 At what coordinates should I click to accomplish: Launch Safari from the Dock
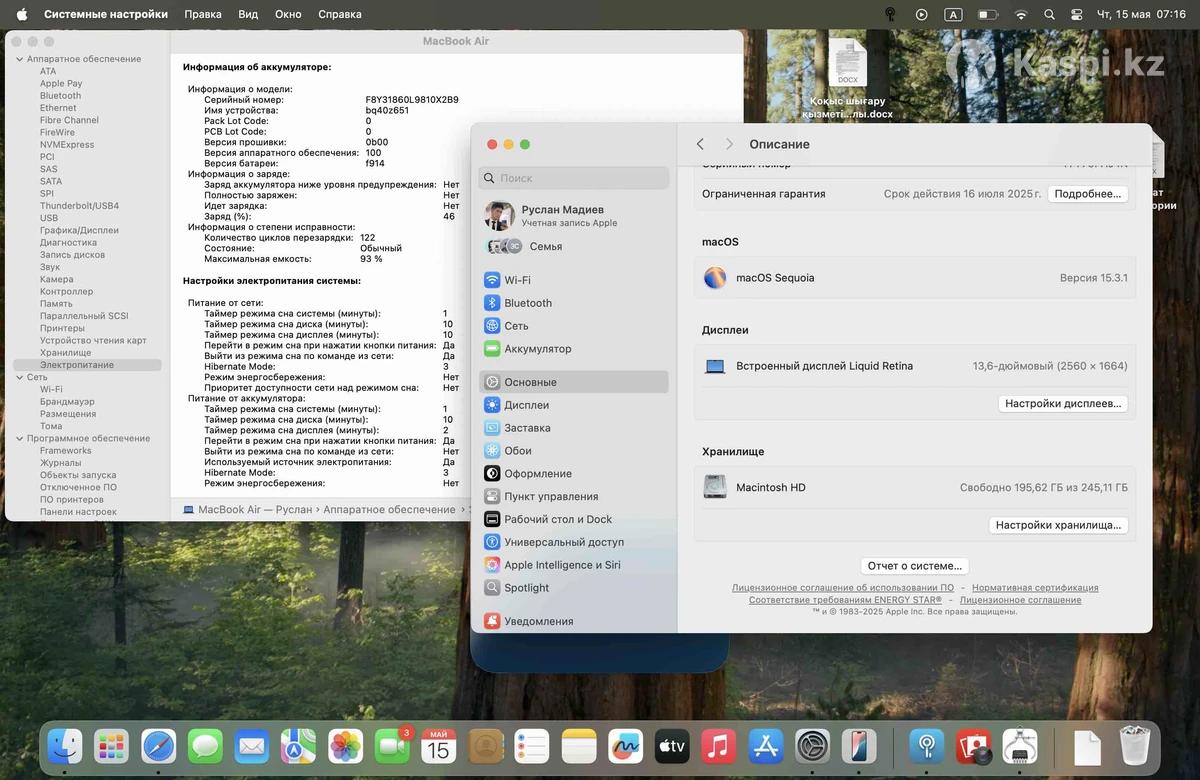(158, 746)
